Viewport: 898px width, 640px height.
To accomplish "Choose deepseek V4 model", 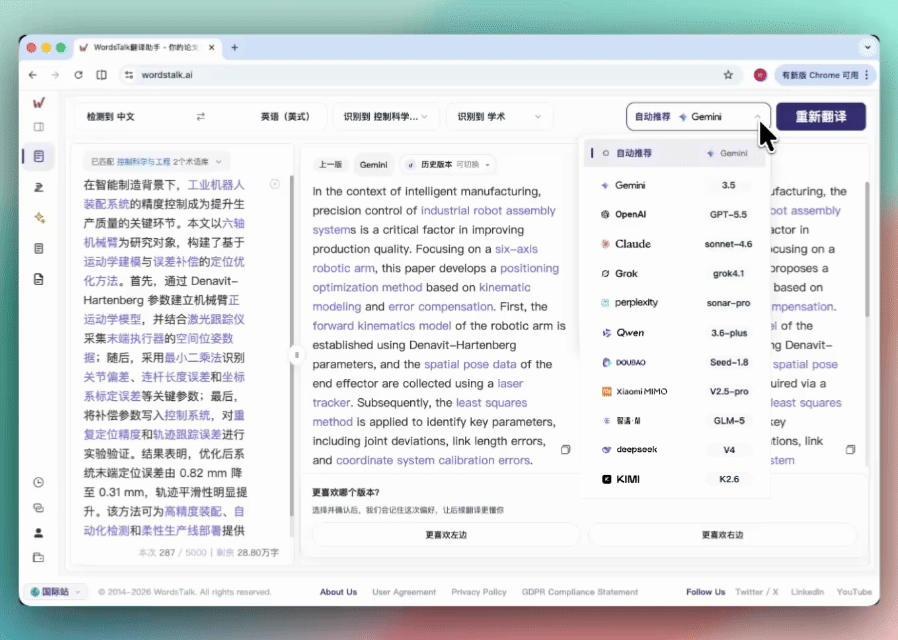I will [x=674, y=450].
